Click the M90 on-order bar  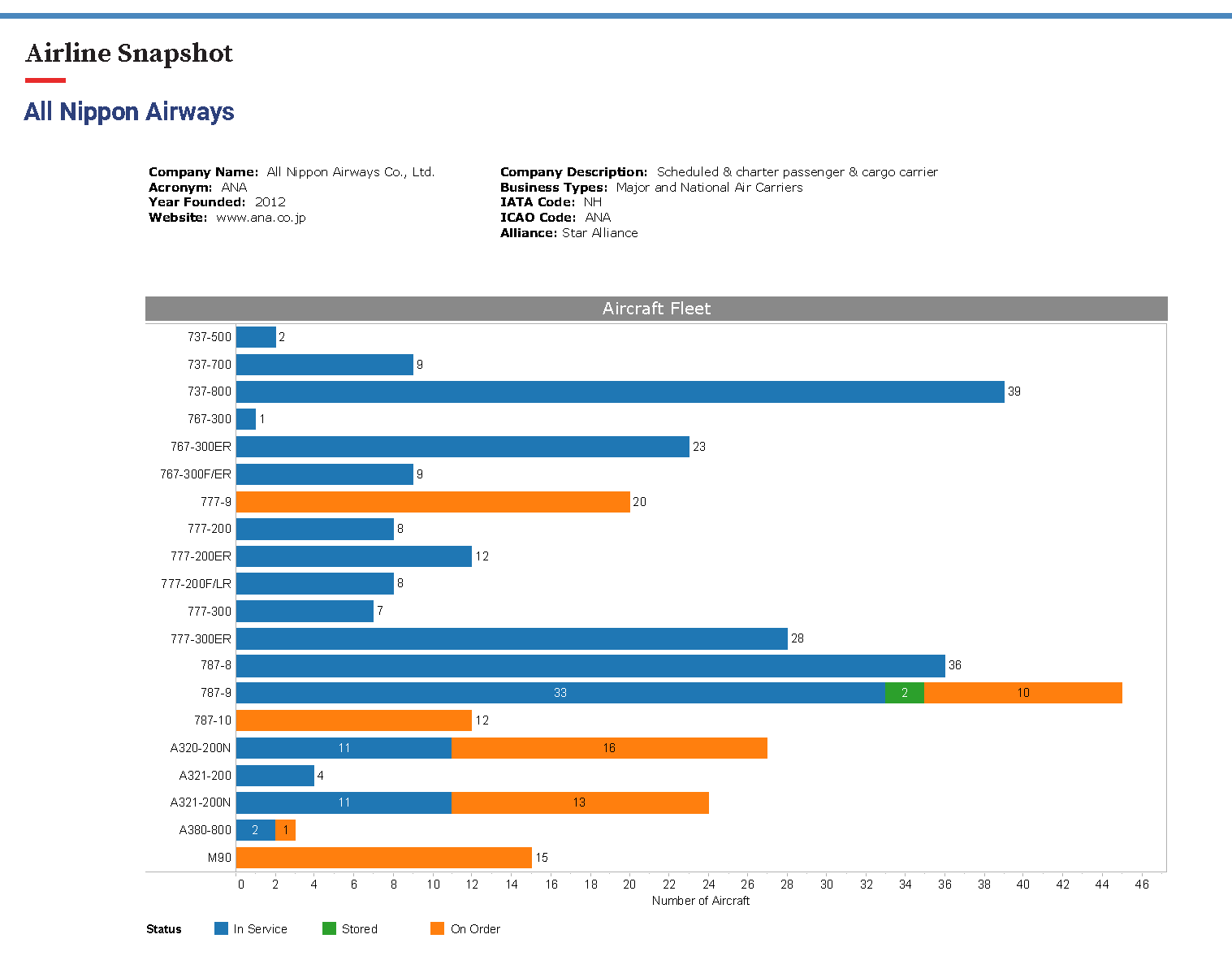(x=383, y=858)
